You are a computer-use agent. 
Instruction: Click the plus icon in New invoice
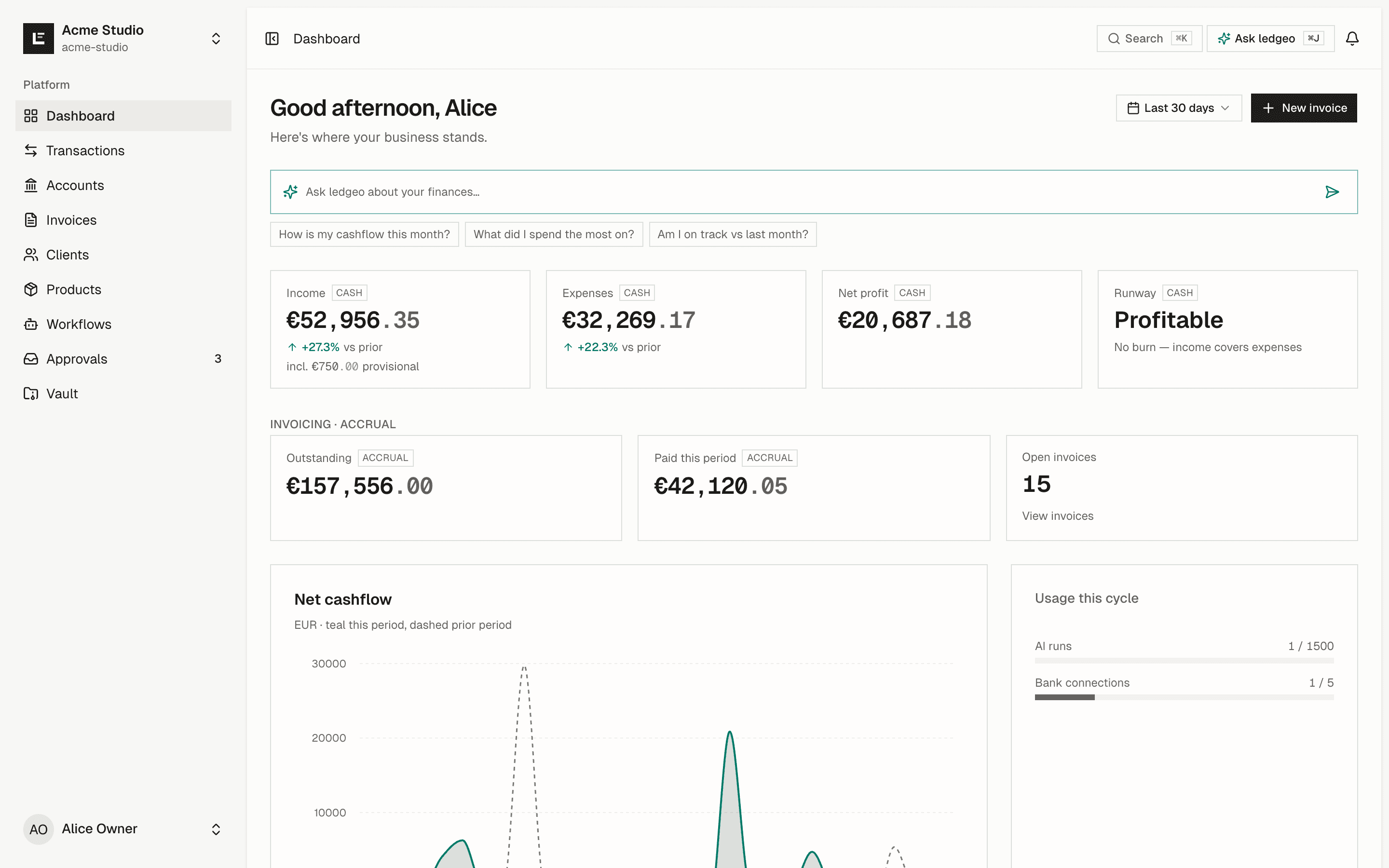[1268, 108]
